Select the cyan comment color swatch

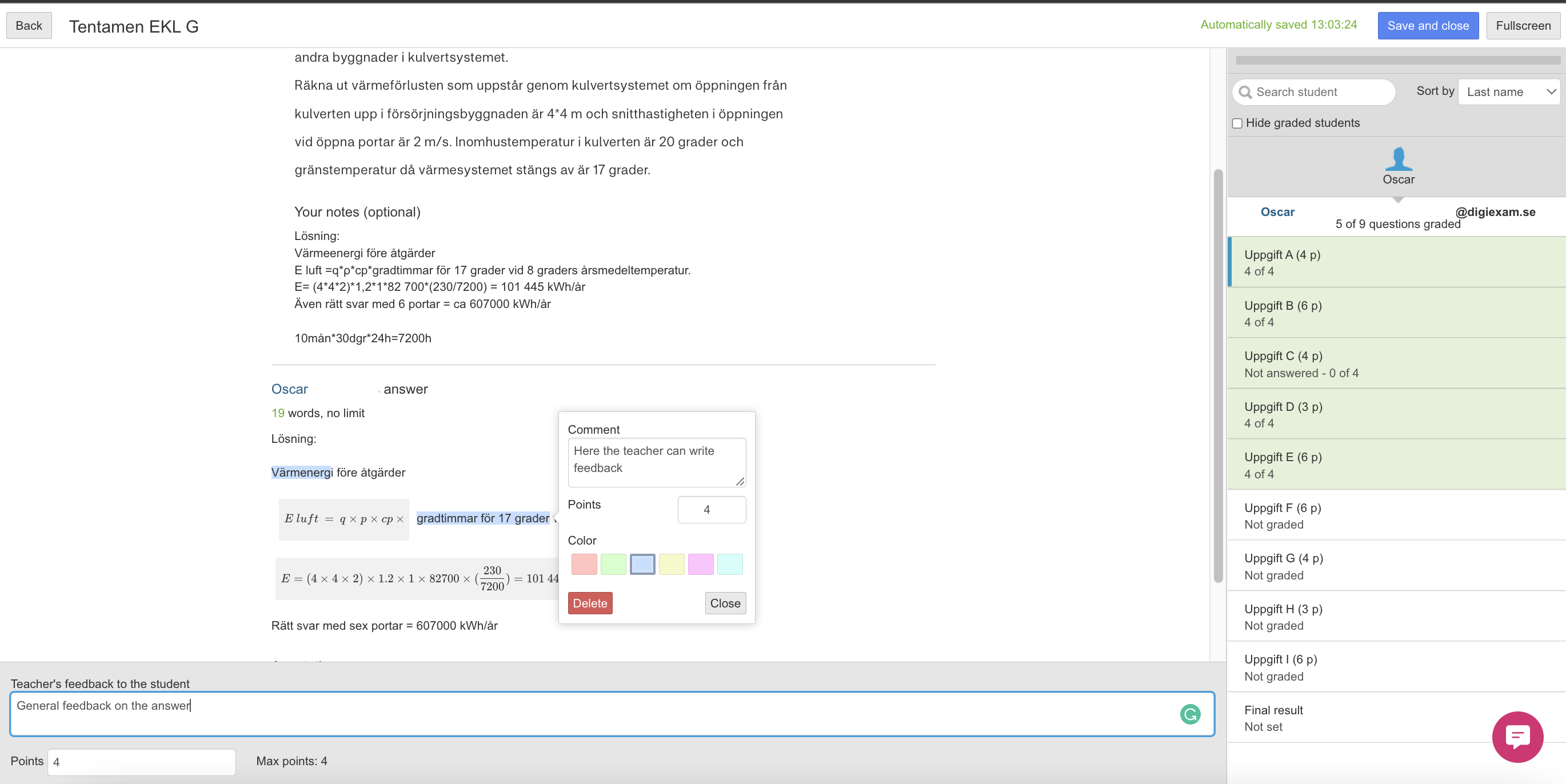click(x=729, y=563)
